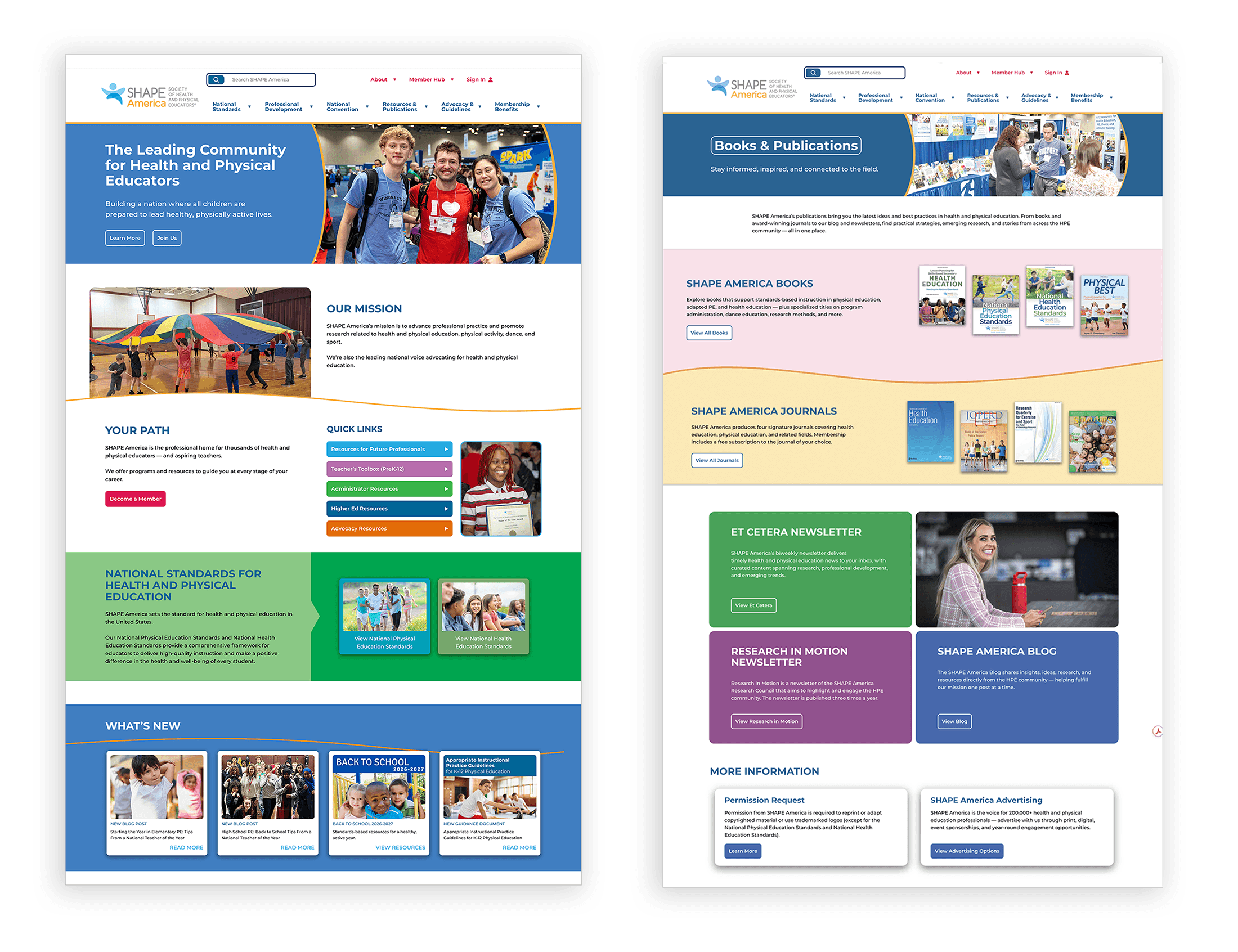
Task: Click View Et Cetera button
Action: point(753,605)
